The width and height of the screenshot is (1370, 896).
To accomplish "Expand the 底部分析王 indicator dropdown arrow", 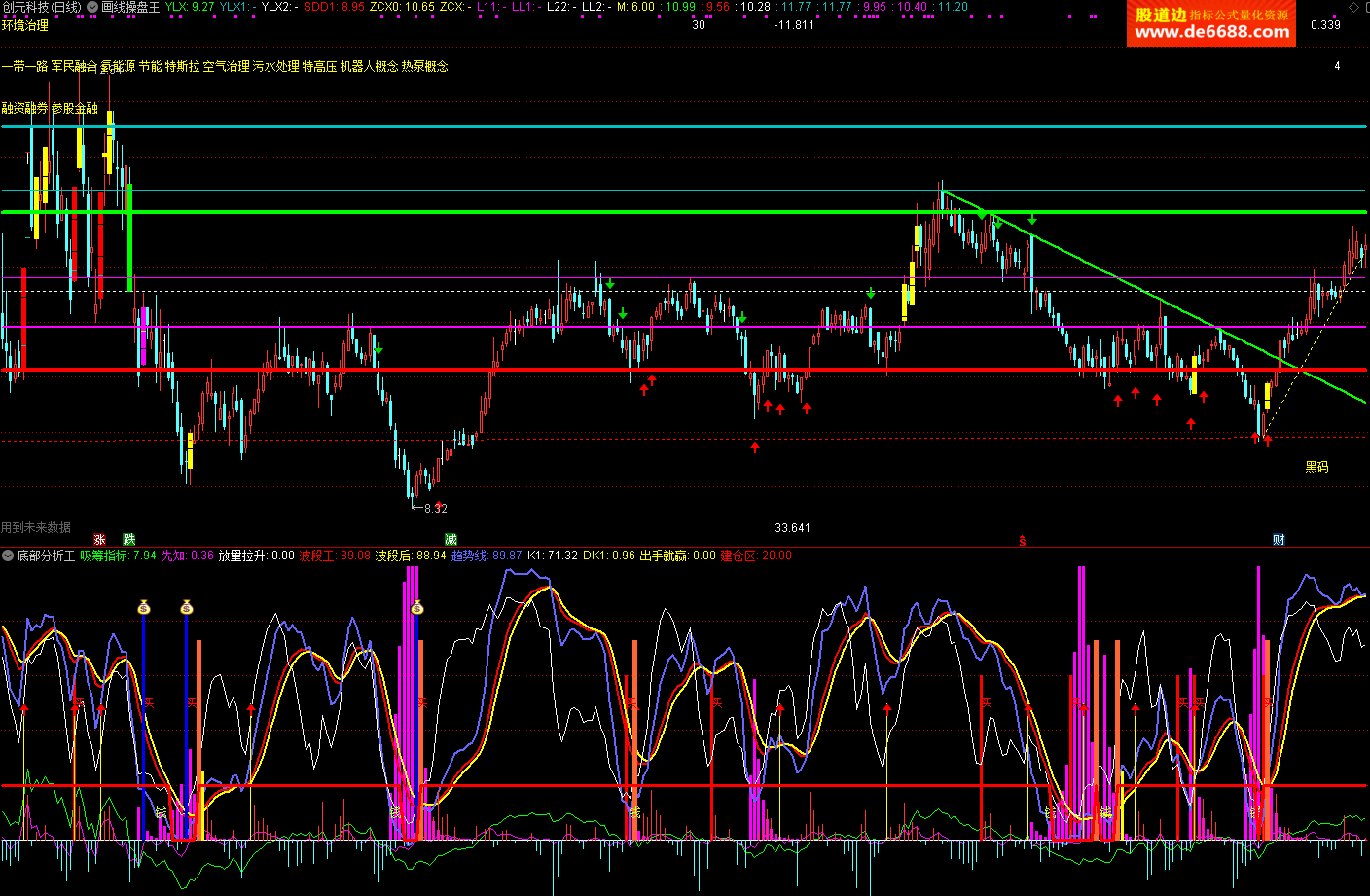I will [x=8, y=556].
